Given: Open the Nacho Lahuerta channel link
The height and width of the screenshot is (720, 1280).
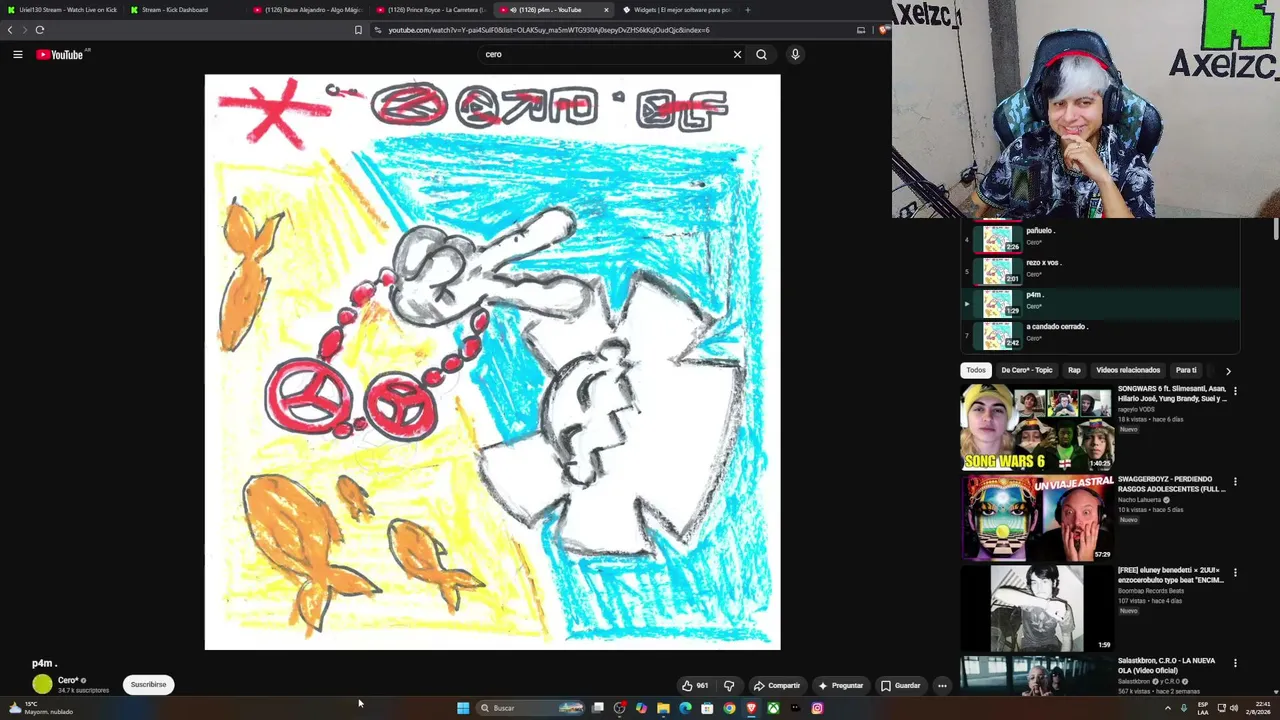Looking at the screenshot, I should [1140, 500].
